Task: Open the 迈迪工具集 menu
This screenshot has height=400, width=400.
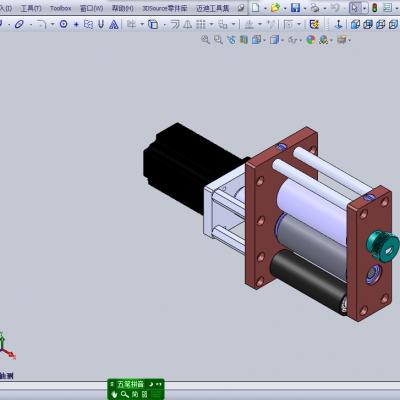Action: point(213,8)
